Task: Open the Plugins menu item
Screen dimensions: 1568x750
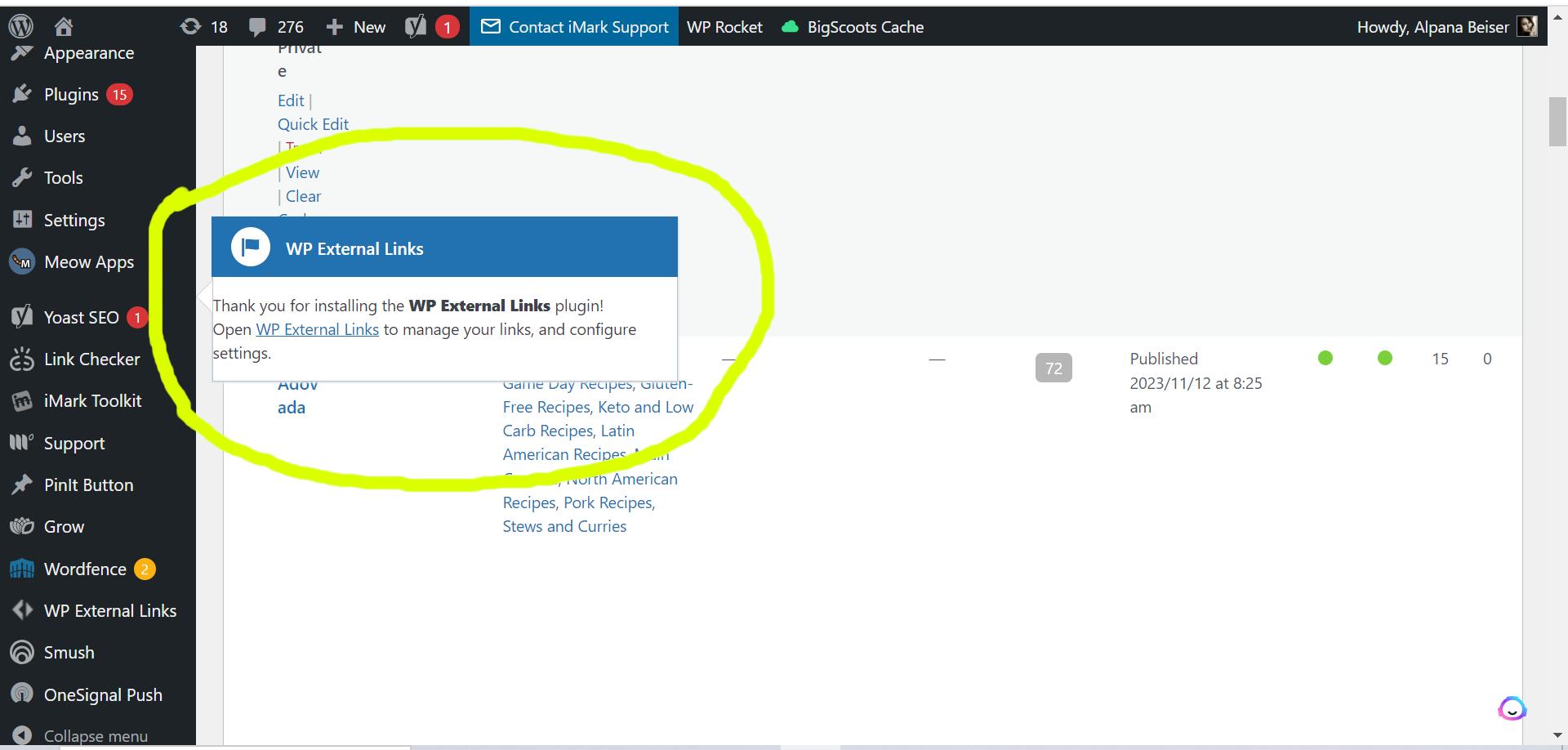Action: point(71,95)
